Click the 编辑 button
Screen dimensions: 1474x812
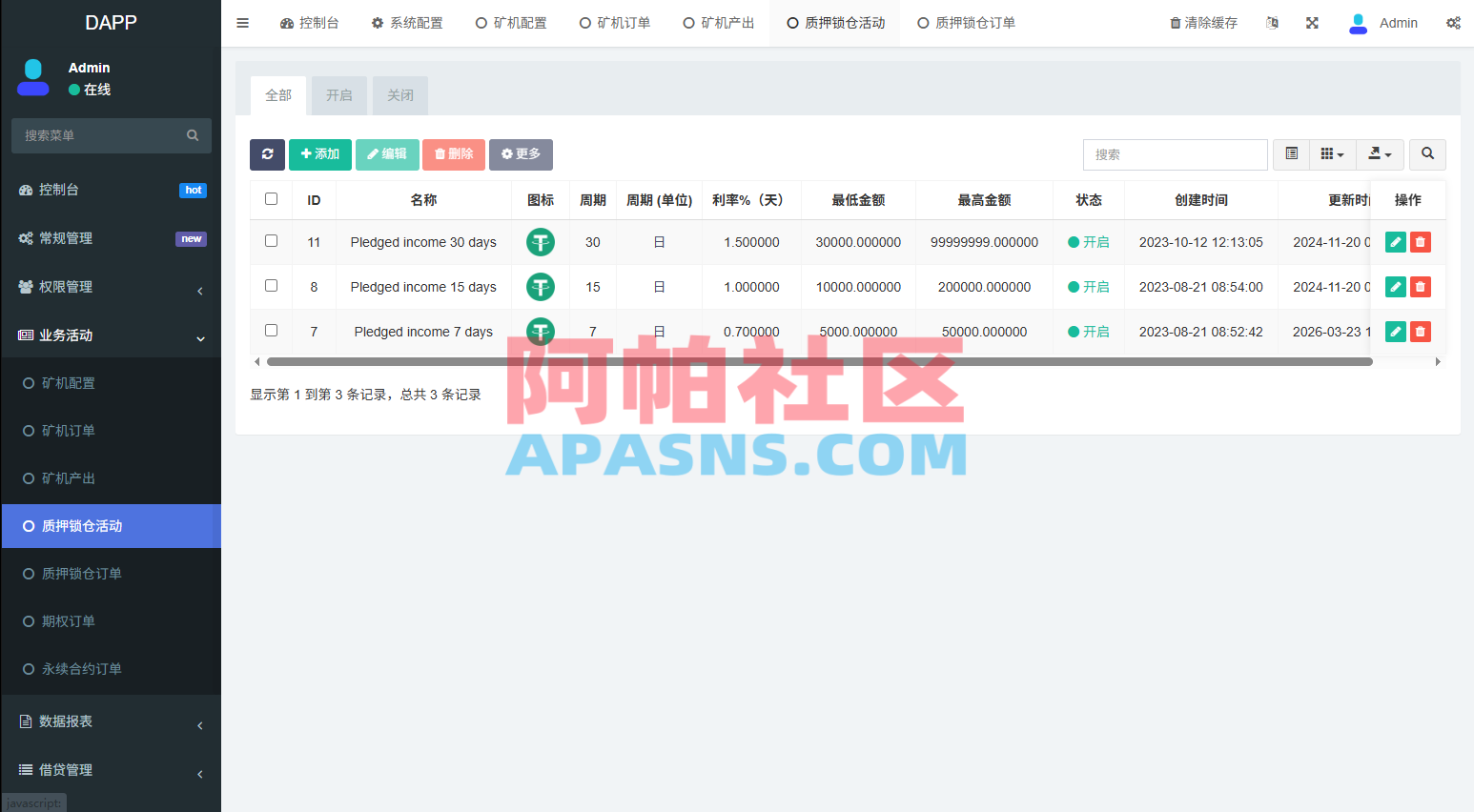(x=387, y=154)
